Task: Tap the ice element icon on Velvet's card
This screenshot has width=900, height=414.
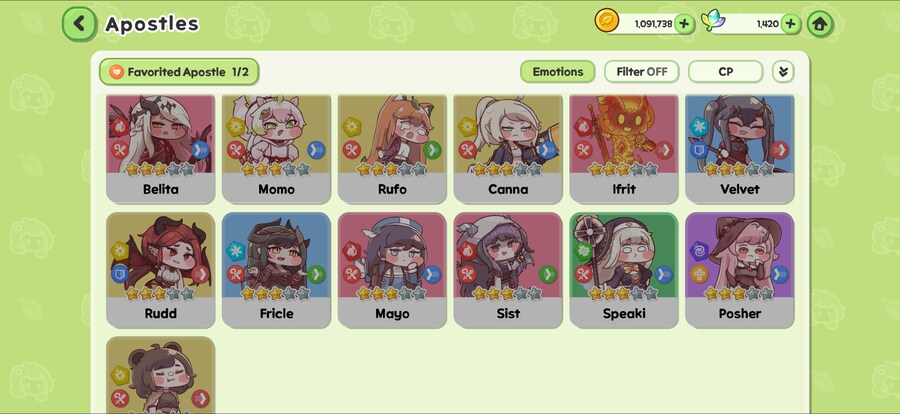Action: [x=699, y=126]
